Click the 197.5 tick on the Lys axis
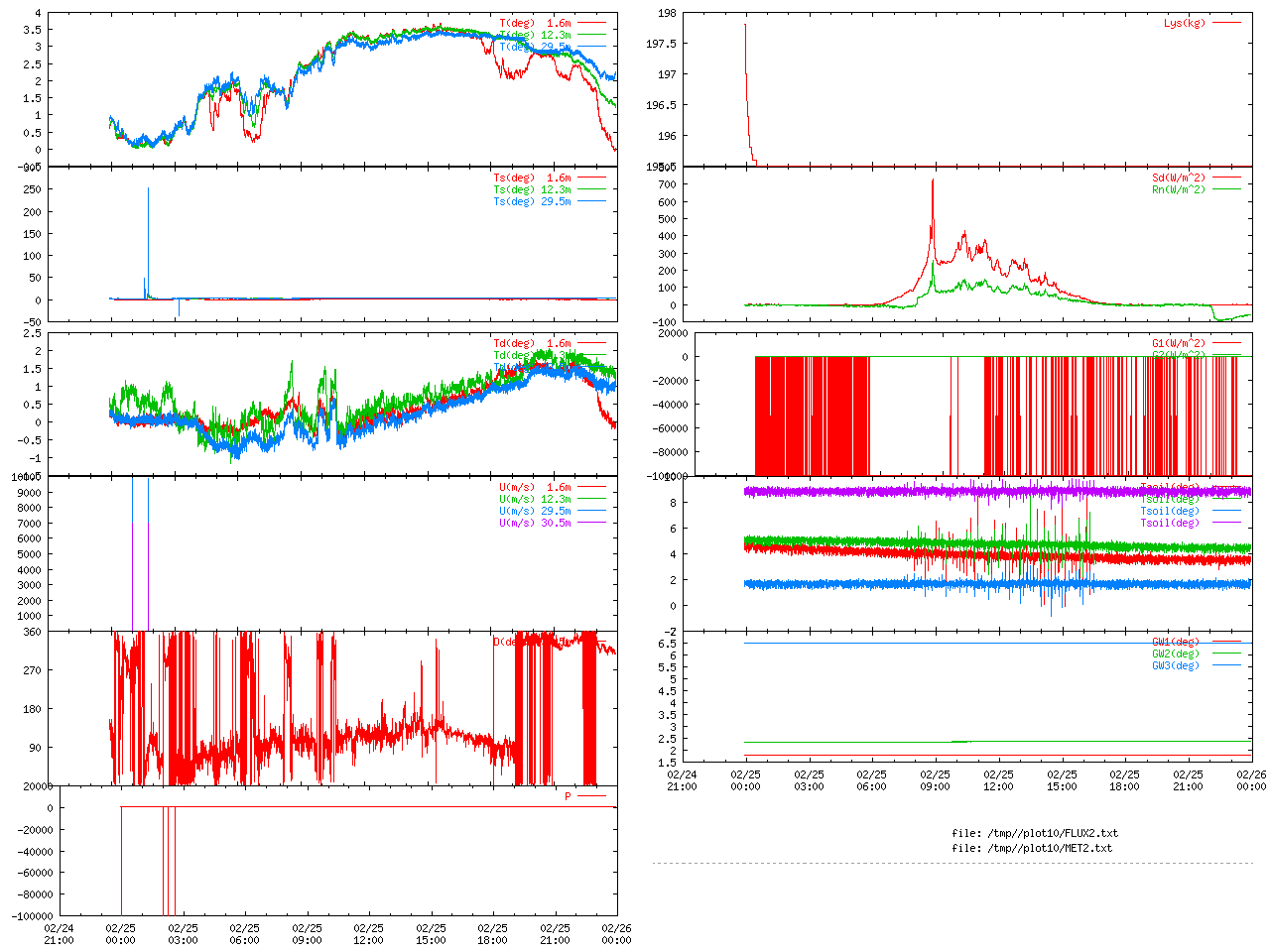1270x952 pixels. pyautogui.click(x=661, y=44)
